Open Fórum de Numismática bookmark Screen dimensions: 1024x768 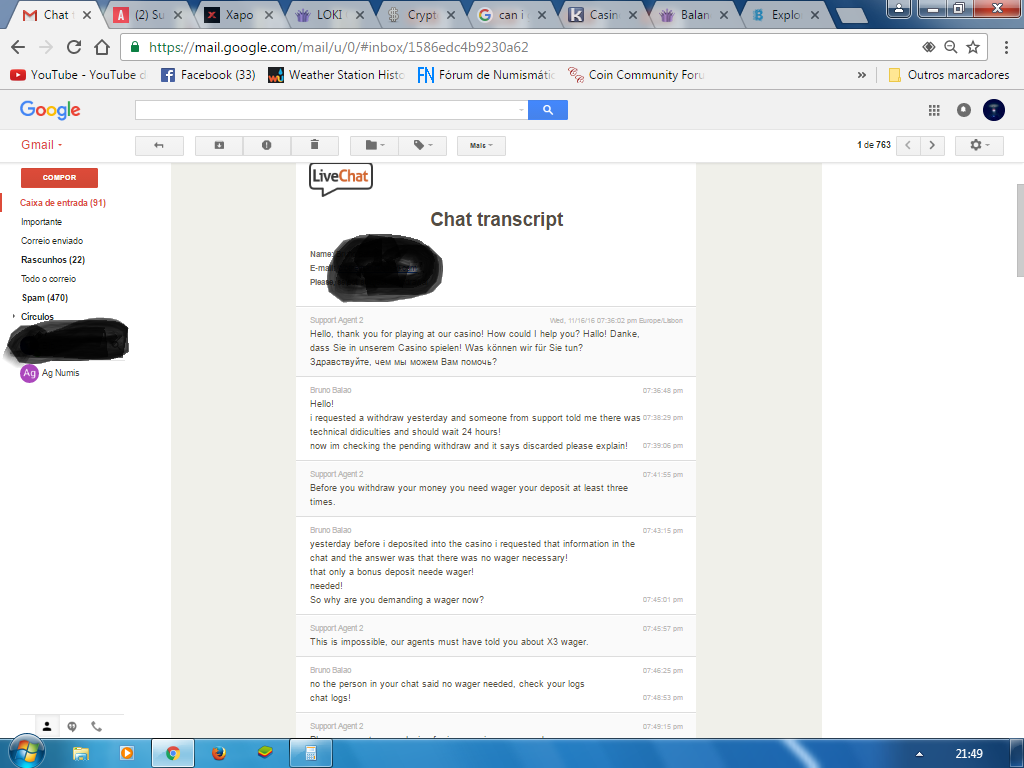point(486,75)
